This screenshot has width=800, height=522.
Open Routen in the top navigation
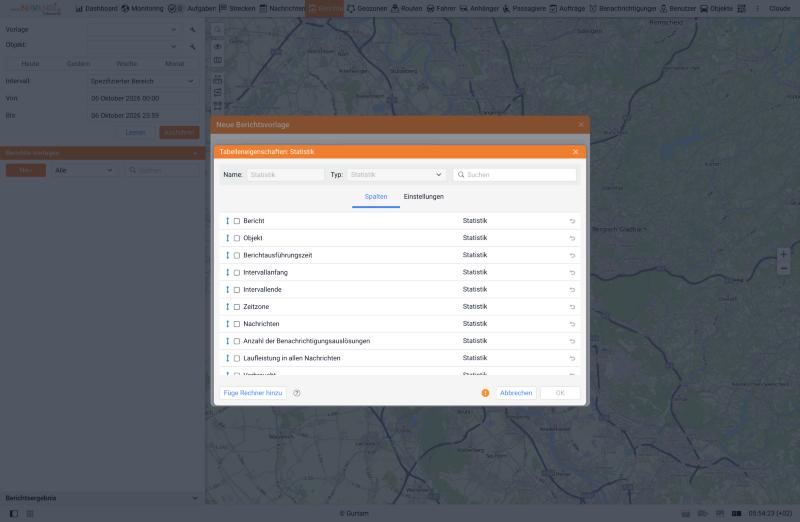coord(407,8)
